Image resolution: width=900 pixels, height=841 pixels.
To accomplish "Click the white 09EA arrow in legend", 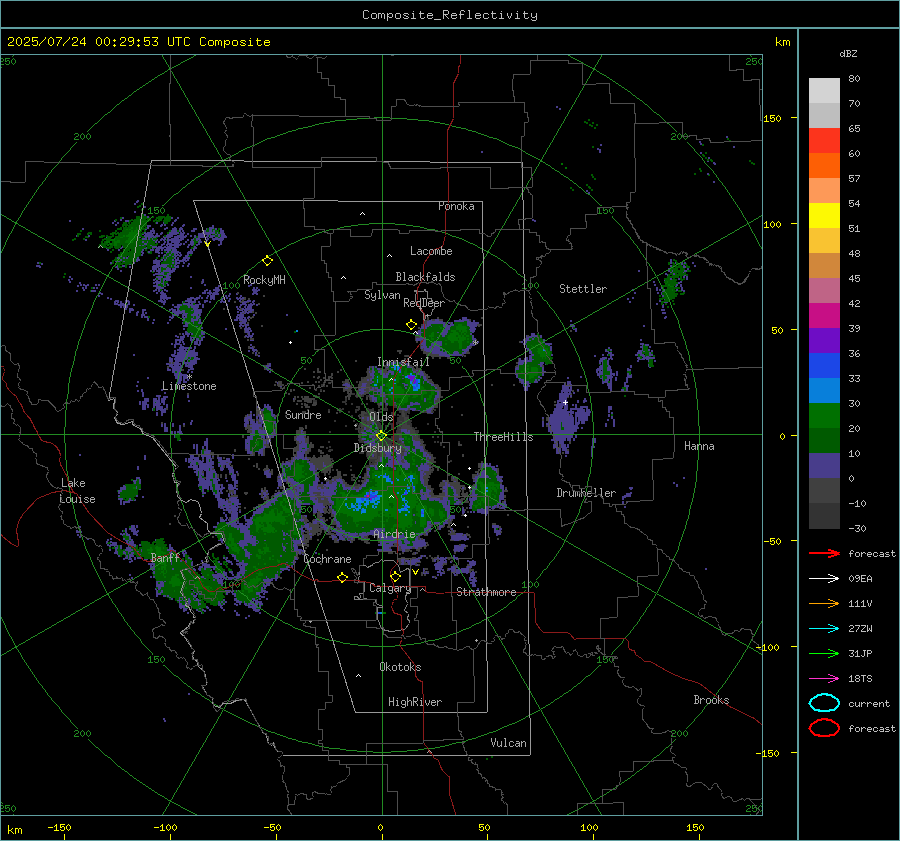I will pyautogui.click(x=824, y=578).
